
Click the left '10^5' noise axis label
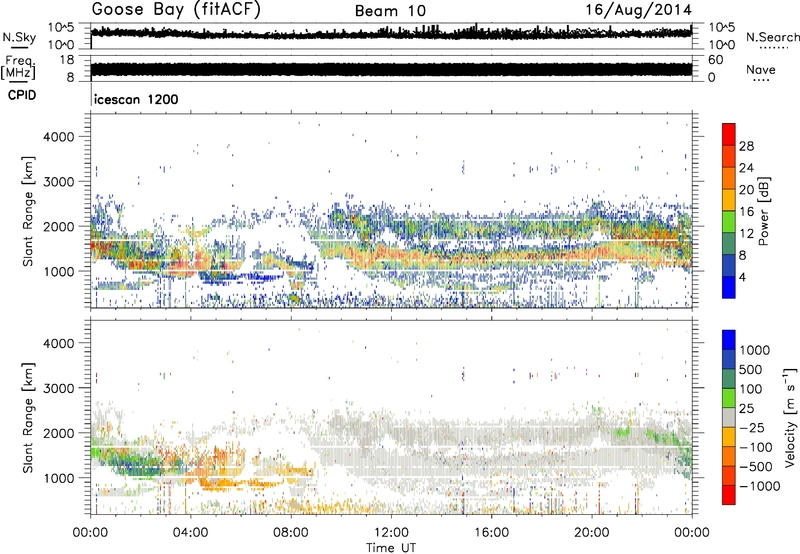61,27
